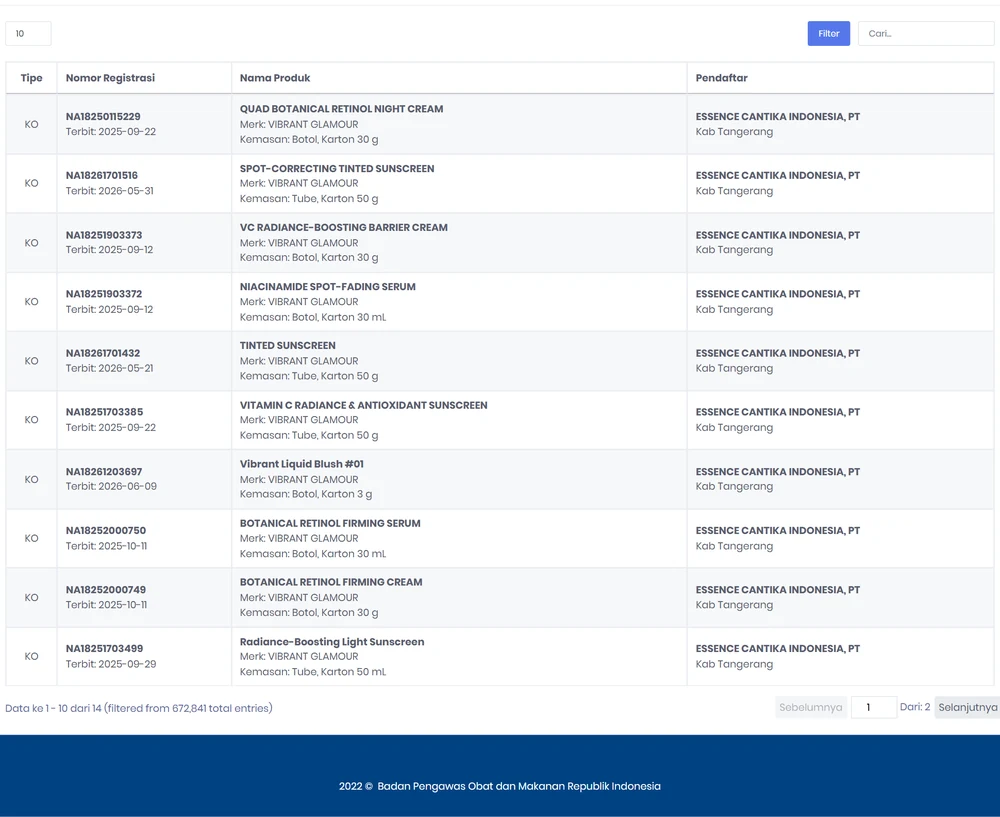Viewport: 1000px width, 817px height.
Task: Open VC RADIANCE-BOOSTING BARRIER CREAM product
Action: tap(344, 228)
